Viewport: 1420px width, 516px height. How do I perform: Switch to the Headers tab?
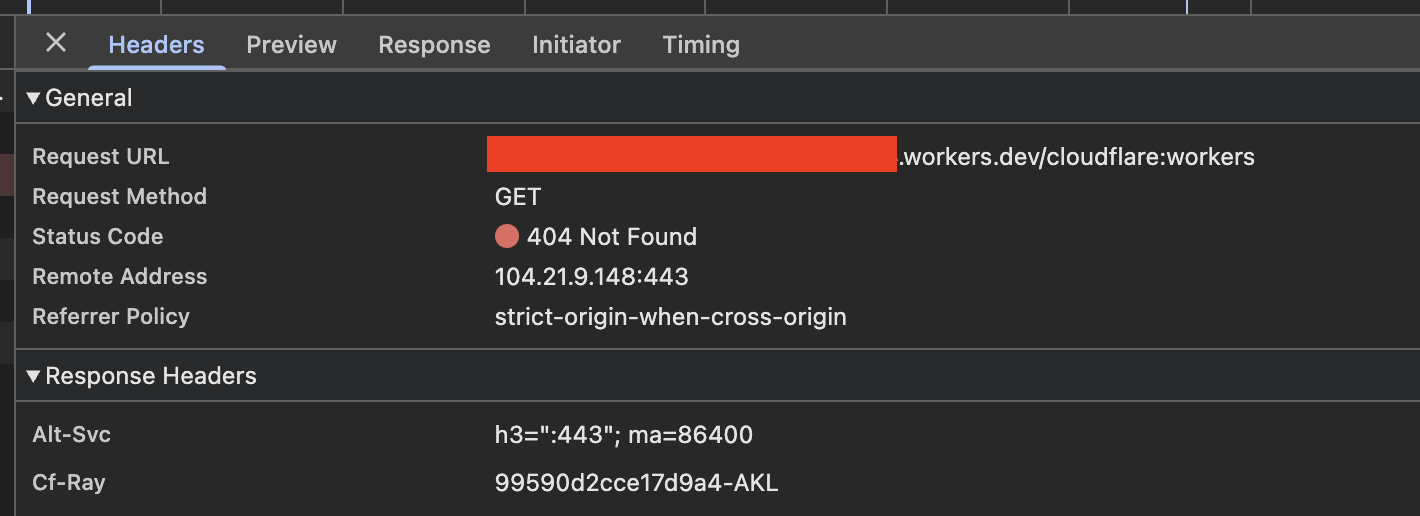156,45
